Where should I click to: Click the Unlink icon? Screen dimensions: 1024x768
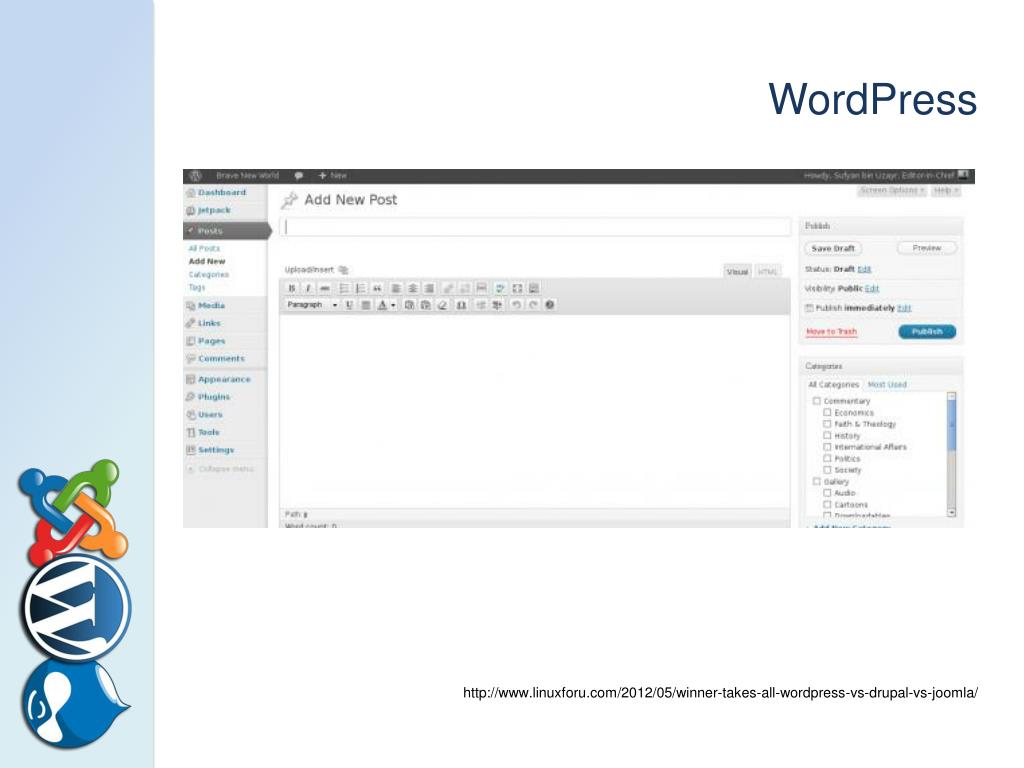coord(465,288)
